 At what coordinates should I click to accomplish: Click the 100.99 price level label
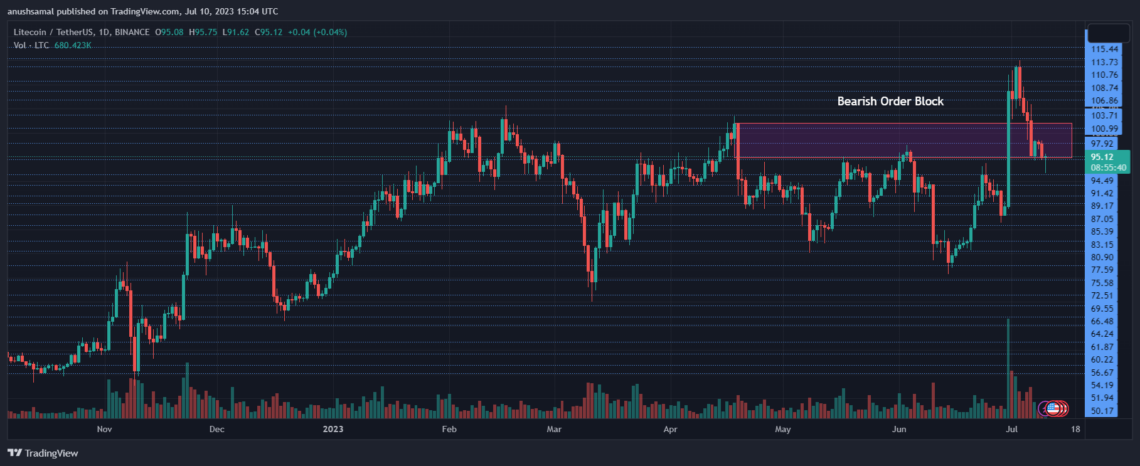pos(1105,128)
